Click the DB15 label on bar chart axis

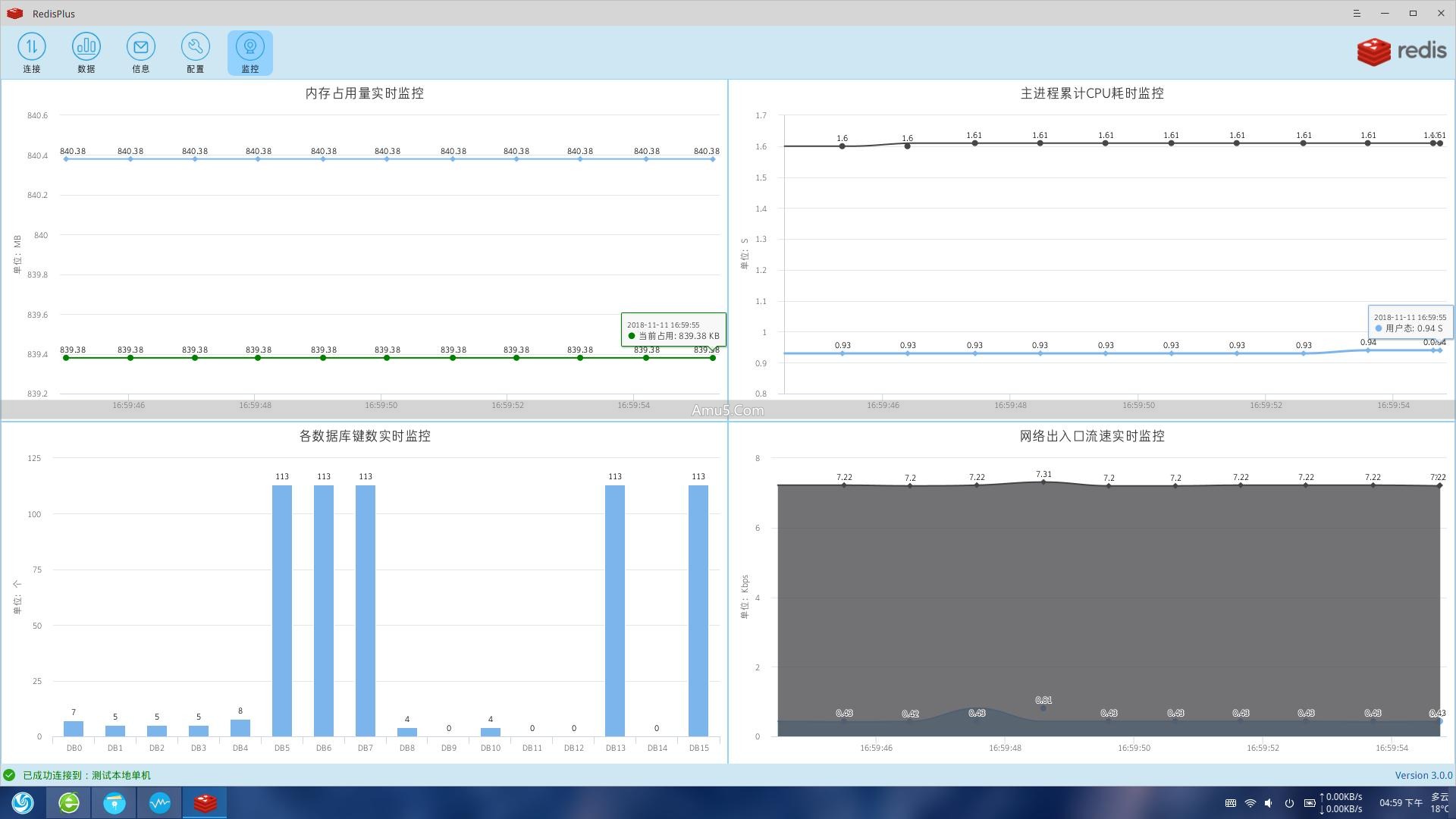[x=698, y=748]
